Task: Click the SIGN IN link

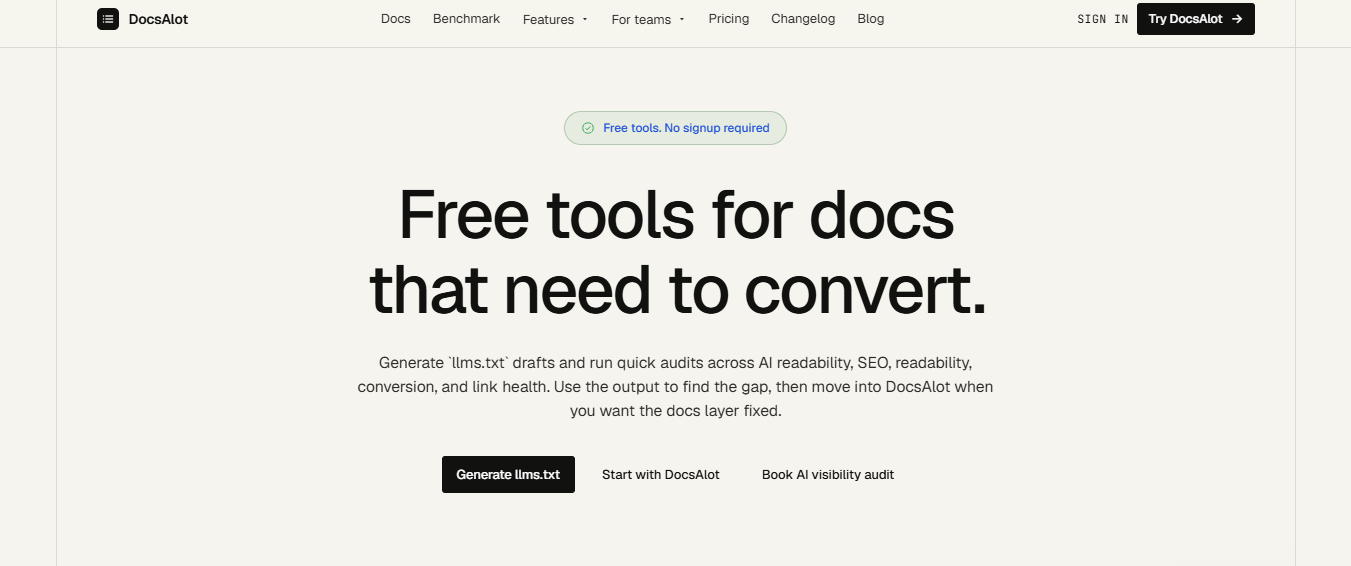Action: [x=1103, y=19]
